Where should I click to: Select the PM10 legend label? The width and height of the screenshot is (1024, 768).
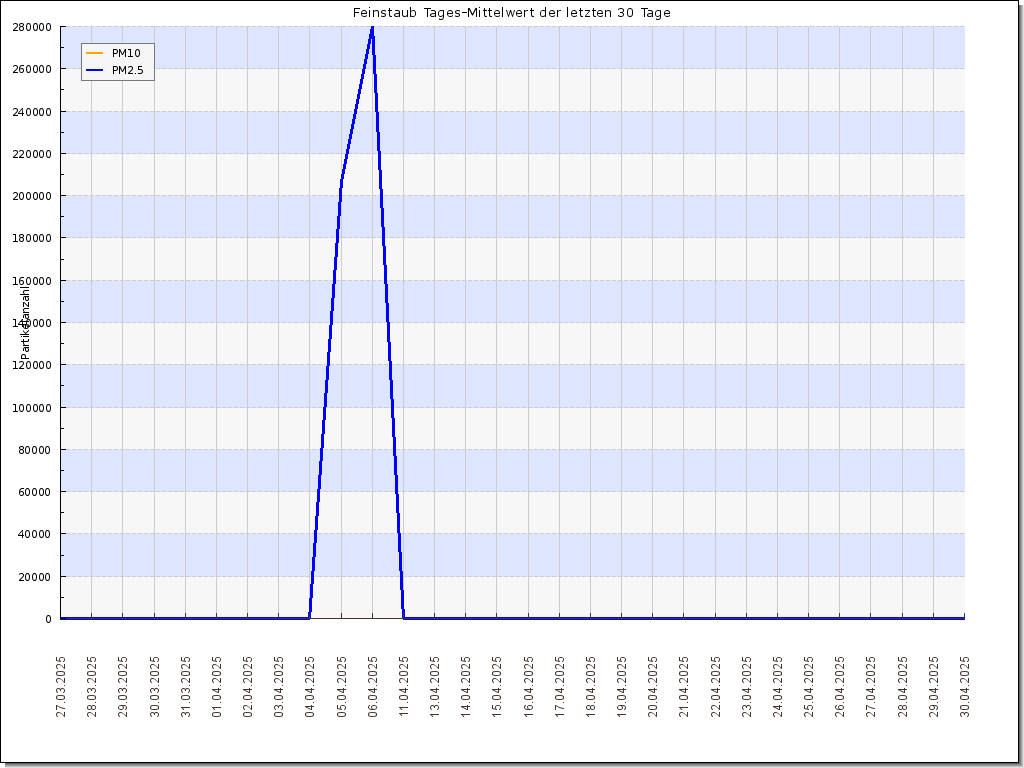(x=126, y=53)
